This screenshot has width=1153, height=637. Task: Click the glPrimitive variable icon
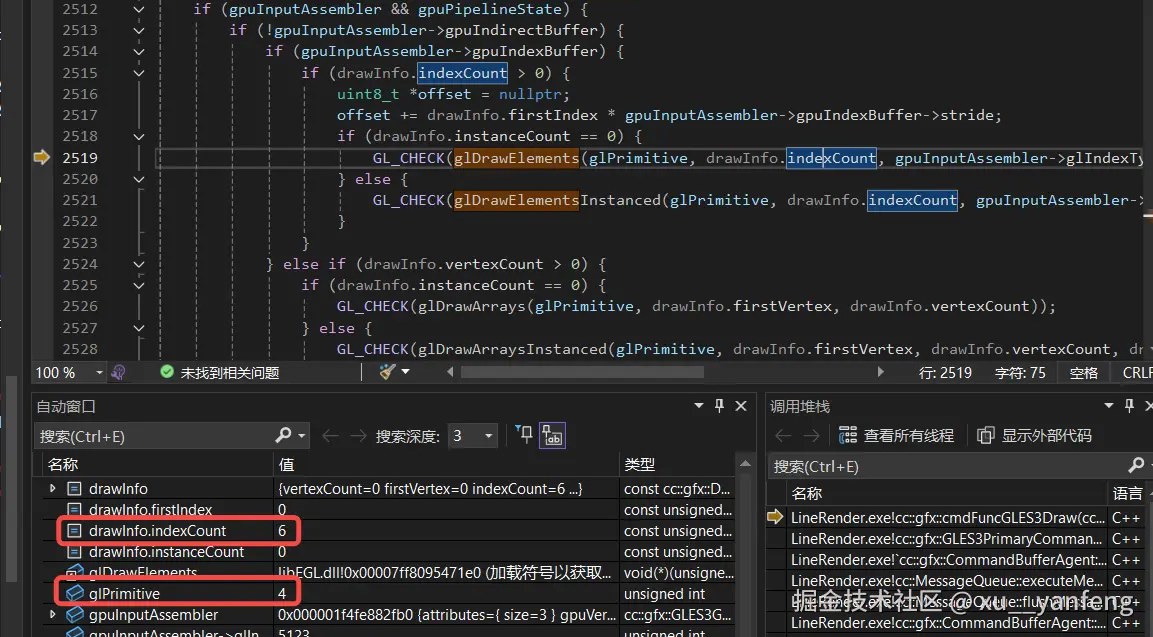(x=75, y=594)
